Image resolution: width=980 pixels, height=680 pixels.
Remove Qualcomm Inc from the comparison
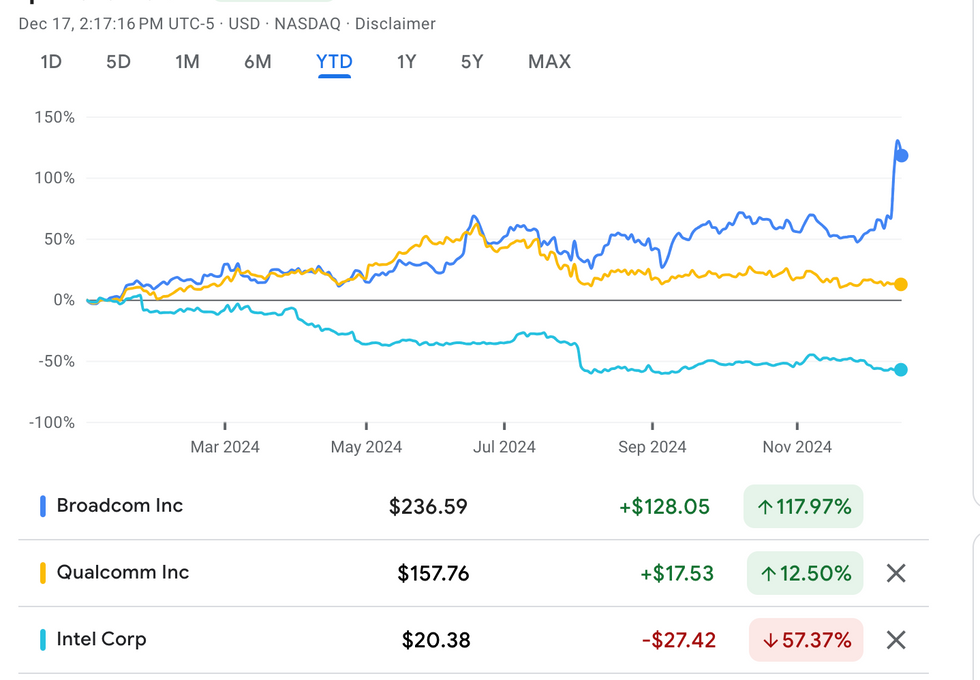point(896,573)
